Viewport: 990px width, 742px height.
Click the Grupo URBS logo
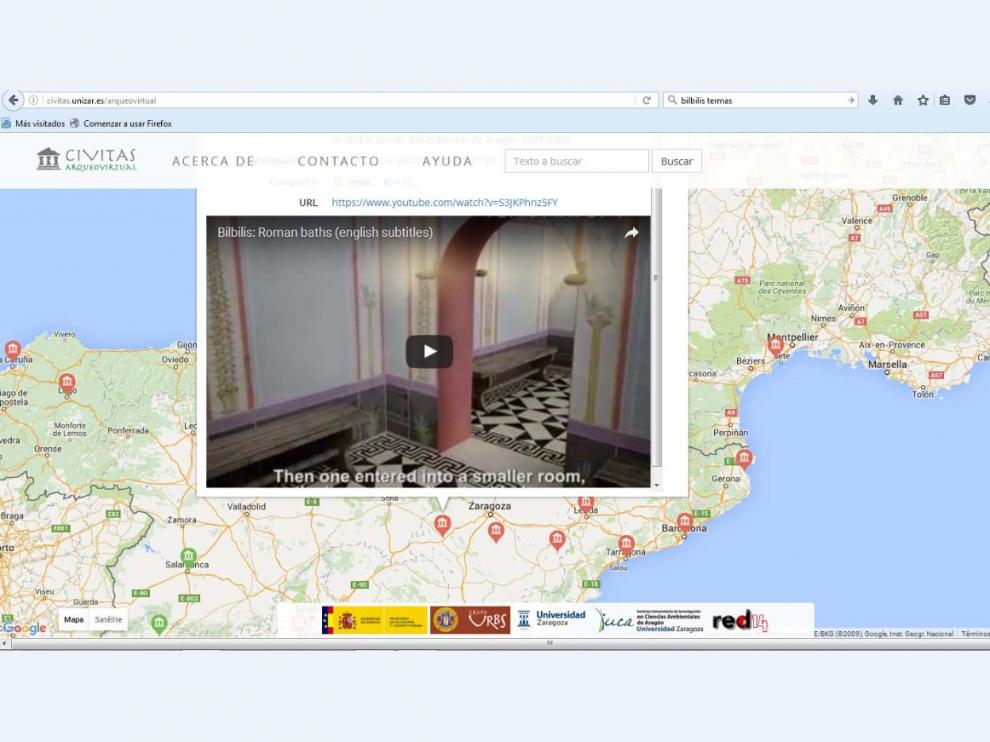click(470, 621)
